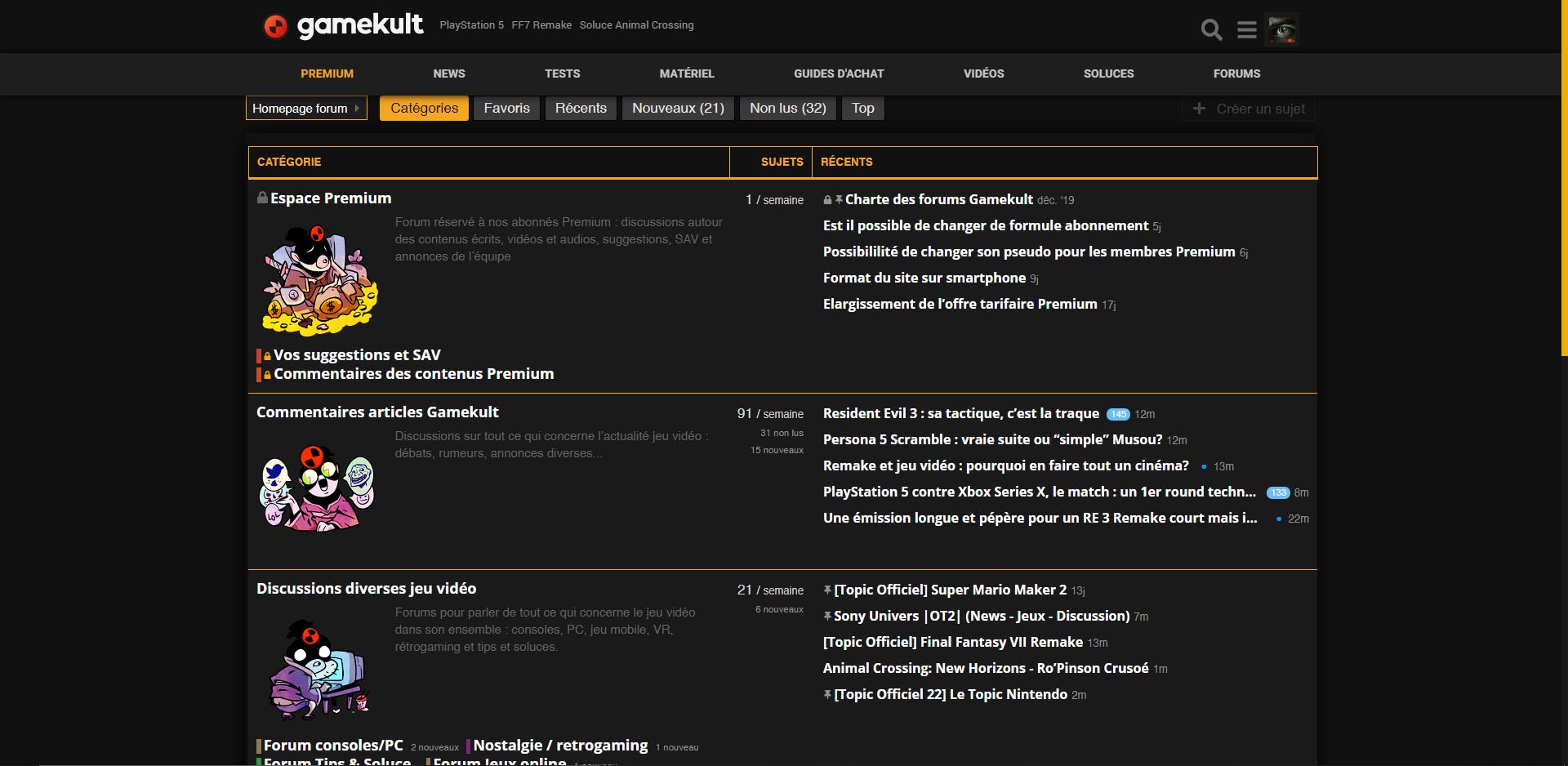Select the Catégories tab

click(x=424, y=109)
